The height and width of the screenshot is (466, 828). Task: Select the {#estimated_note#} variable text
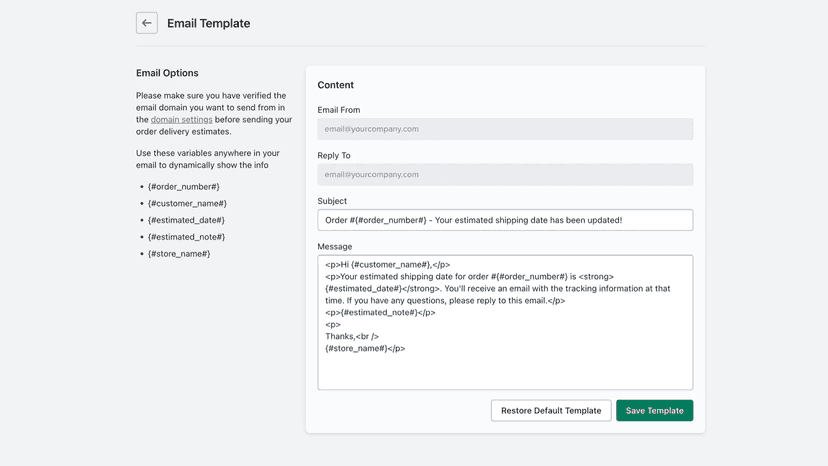pyautogui.click(x=186, y=237)
